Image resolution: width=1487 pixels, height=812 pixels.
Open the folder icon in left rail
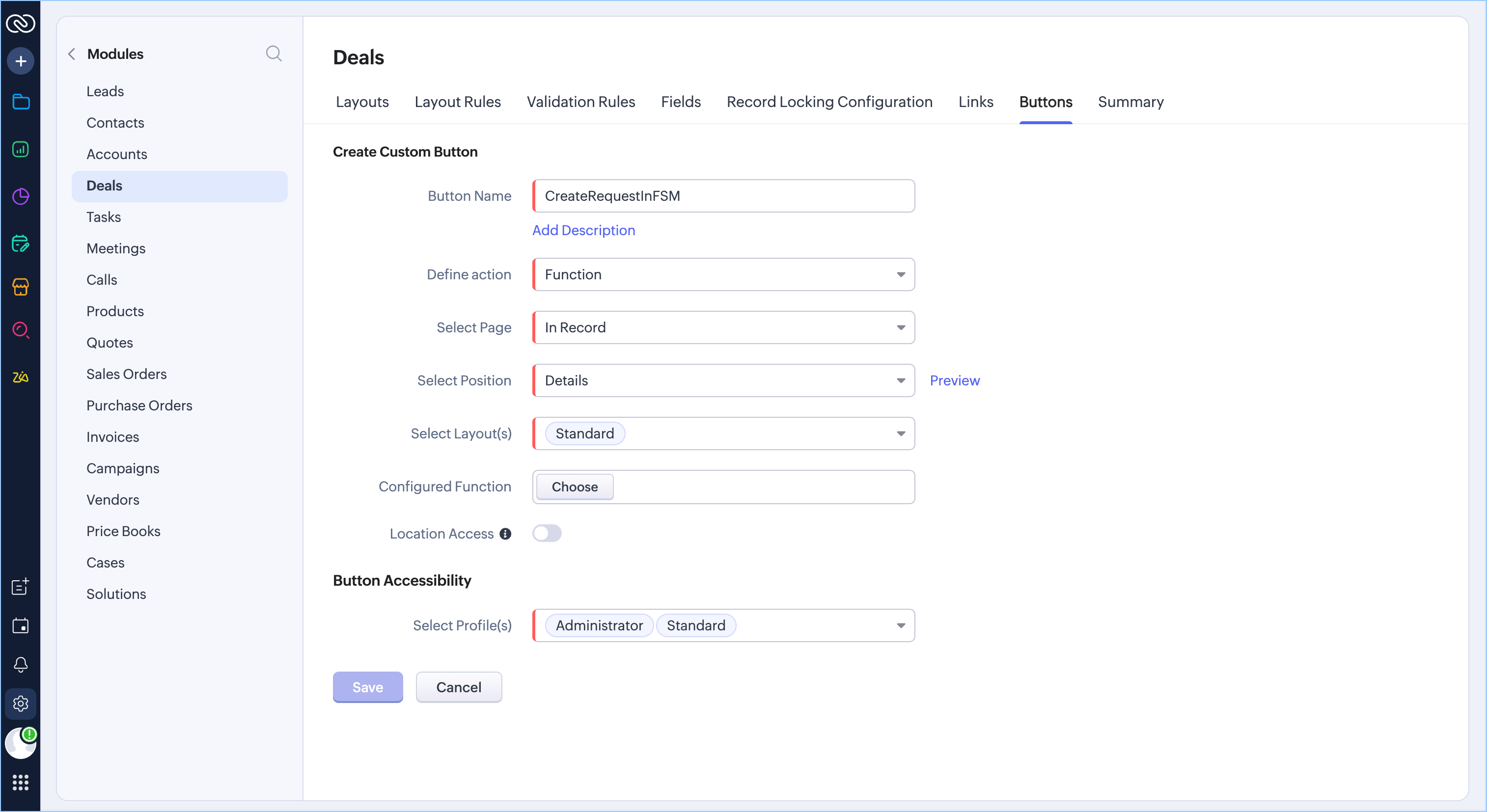click(21, 102)
